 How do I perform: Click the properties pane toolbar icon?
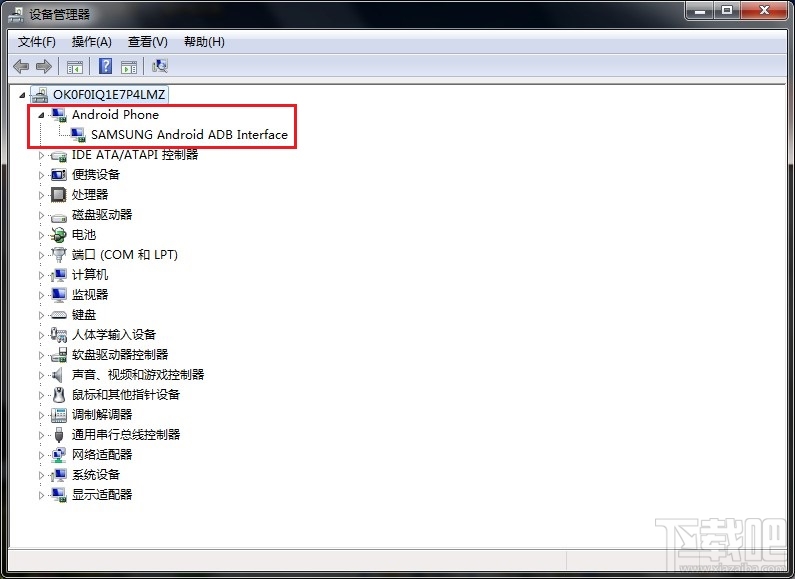click(x=129, y=66)
